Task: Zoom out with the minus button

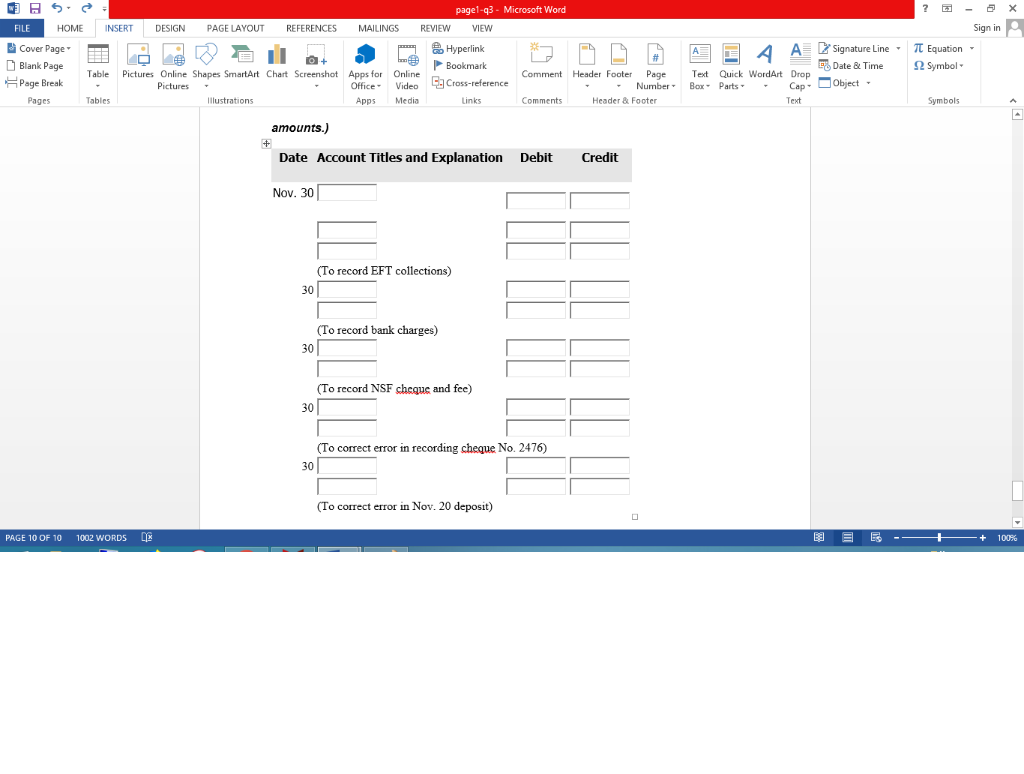Action: [x=897, y=538]
